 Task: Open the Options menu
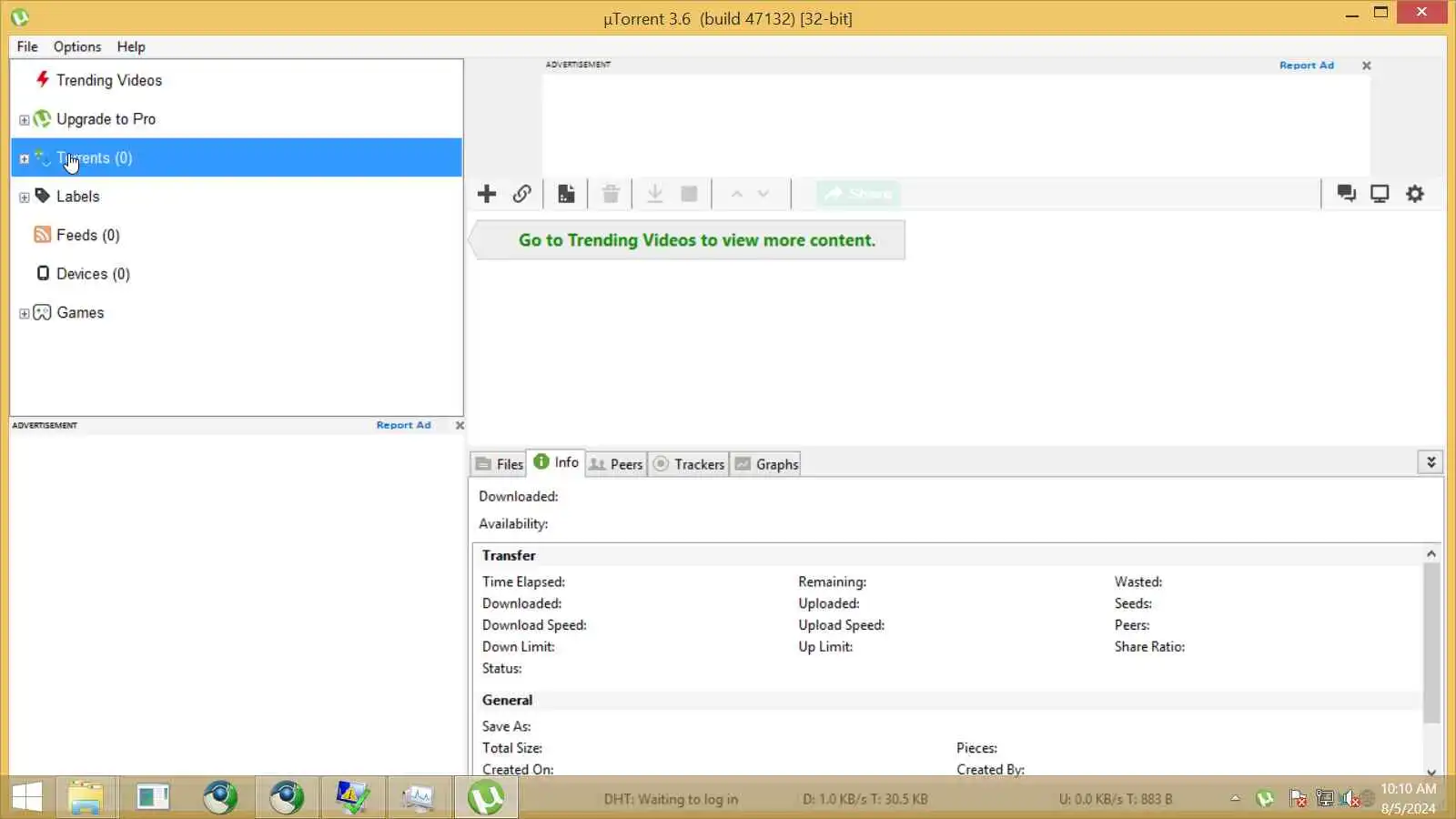click(x=77, y=46)
